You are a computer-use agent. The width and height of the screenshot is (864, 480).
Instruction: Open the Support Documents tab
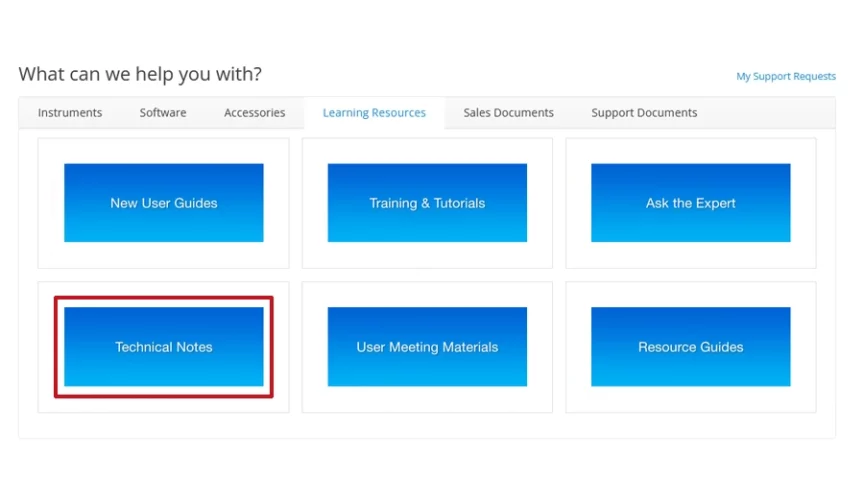[x=644, y=113]
